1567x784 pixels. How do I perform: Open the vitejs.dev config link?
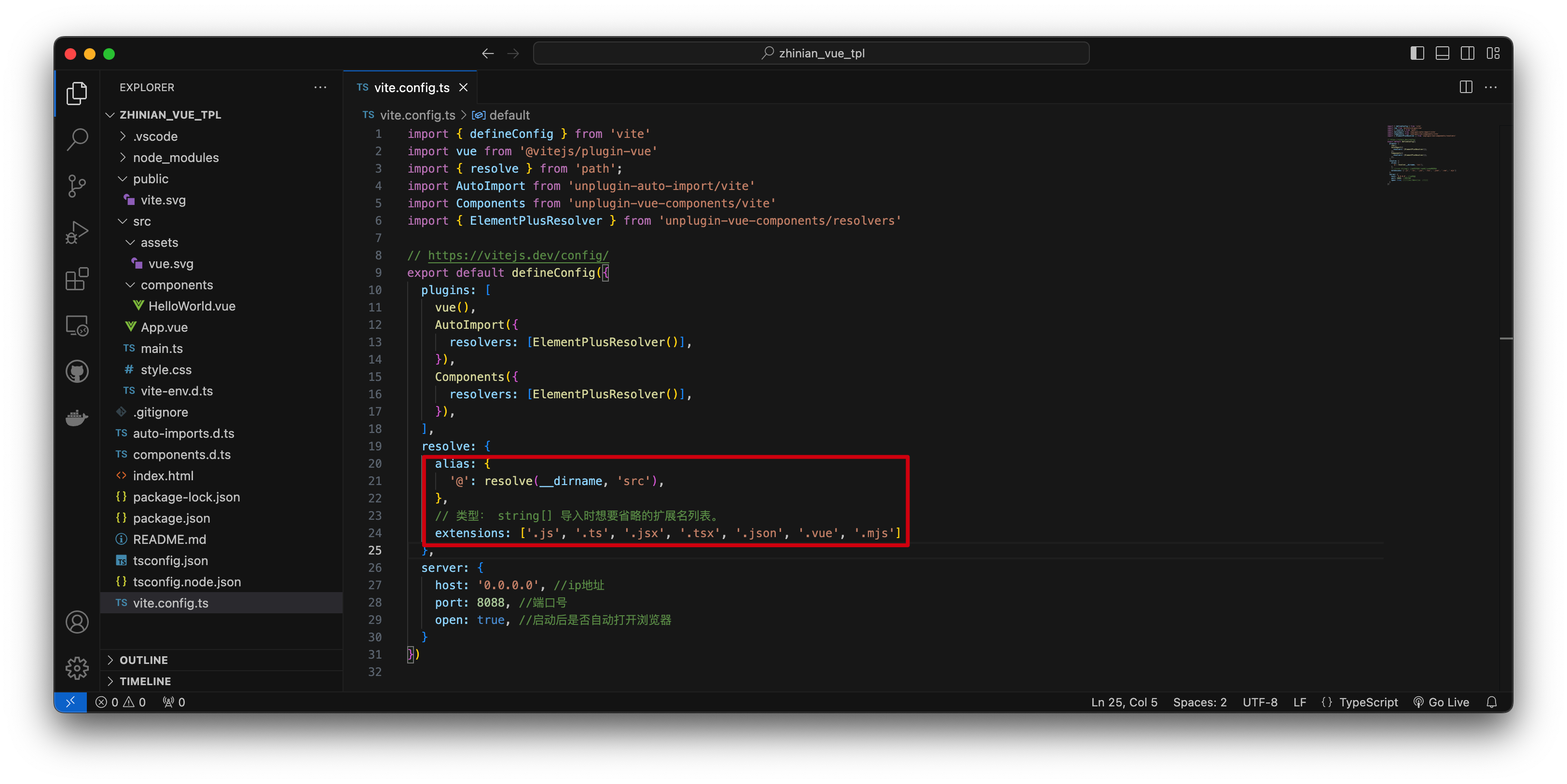click(518, 255)
